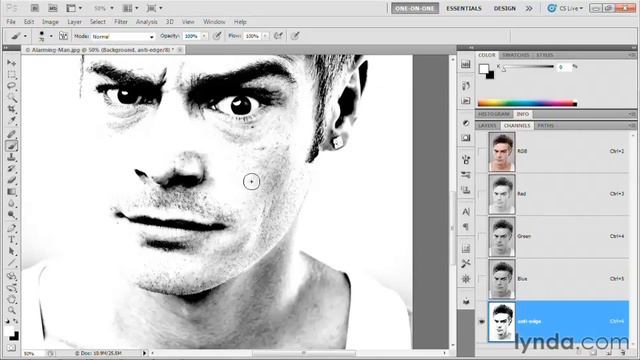The image size is (640, 360).
Task: Open the Character panel icon
Action: tap(466, 211)
